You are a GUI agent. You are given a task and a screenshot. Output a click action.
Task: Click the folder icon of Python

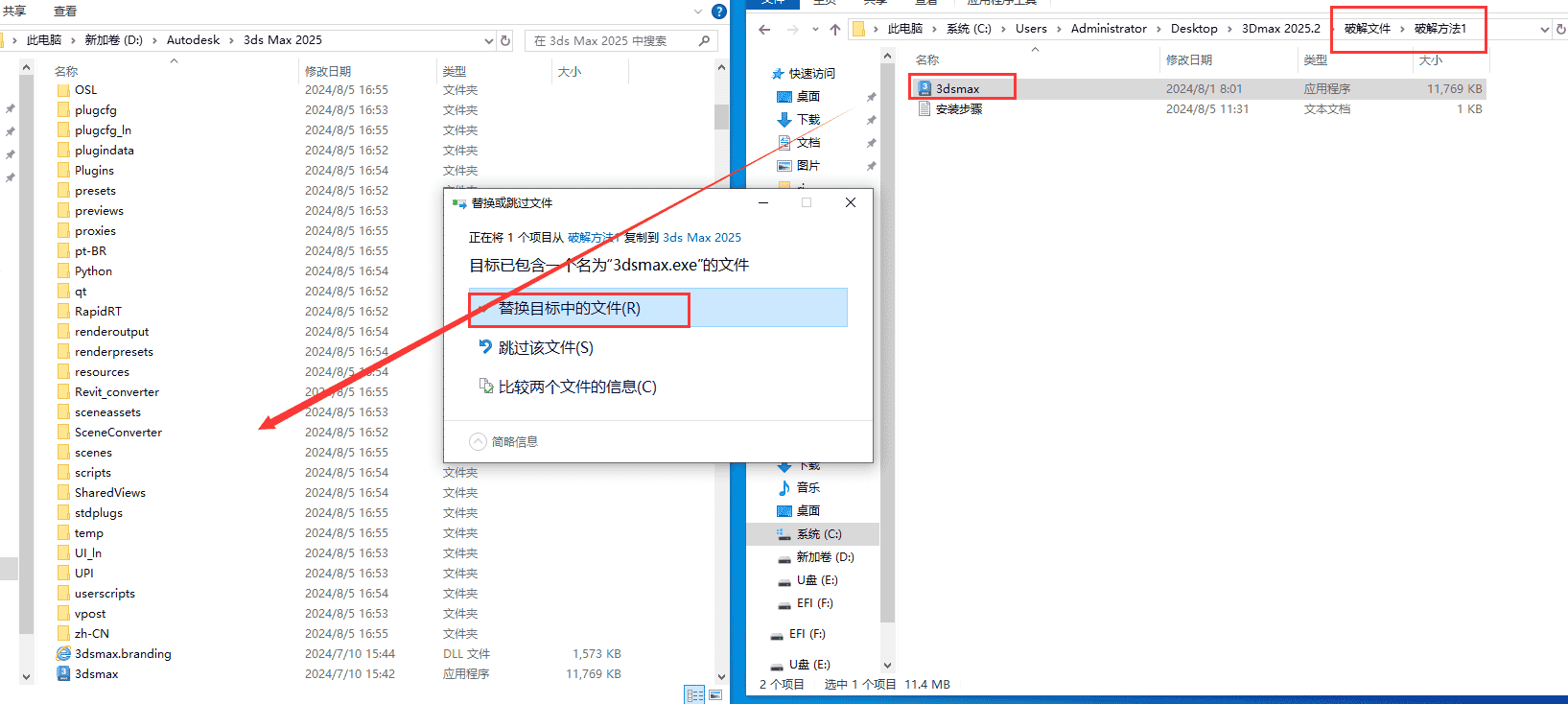click(x=63, y=270)
